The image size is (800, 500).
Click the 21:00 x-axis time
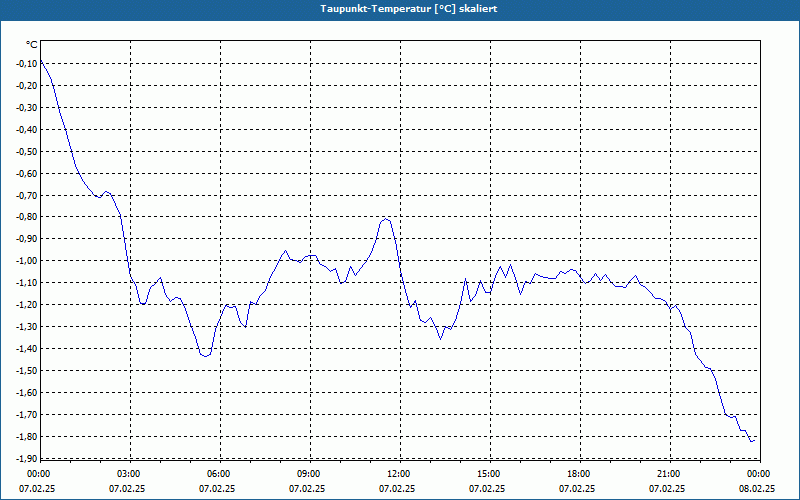click(667, 474)
